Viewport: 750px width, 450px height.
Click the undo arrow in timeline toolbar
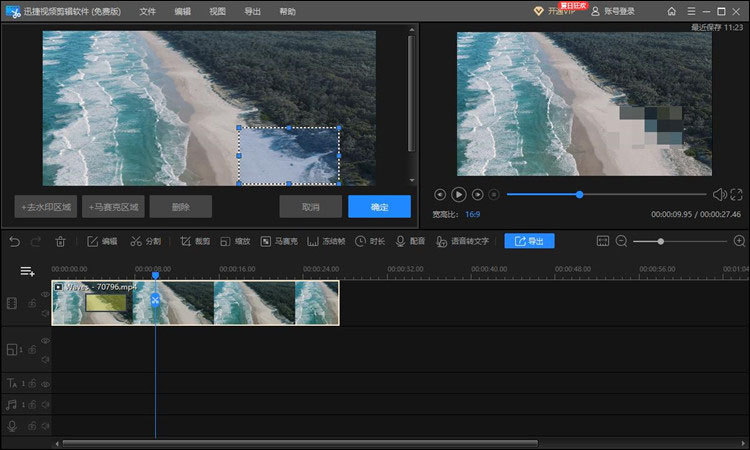click(x=14, y=241)
